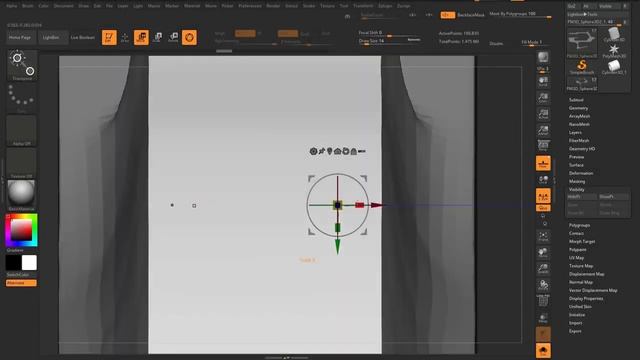
Task: Expand the UV Map section
Action: pyautogui.click(x=576, y=258)
